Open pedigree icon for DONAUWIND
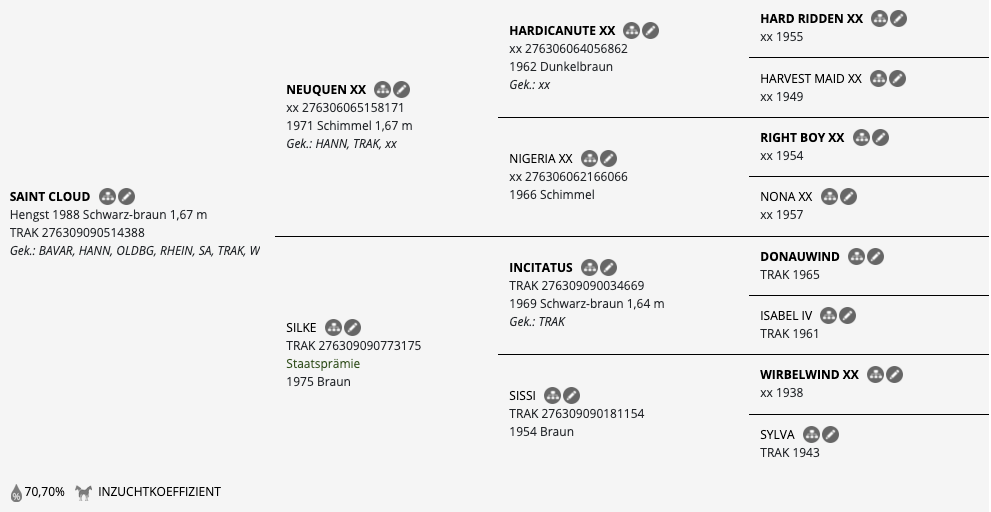 tap(856, 257)
